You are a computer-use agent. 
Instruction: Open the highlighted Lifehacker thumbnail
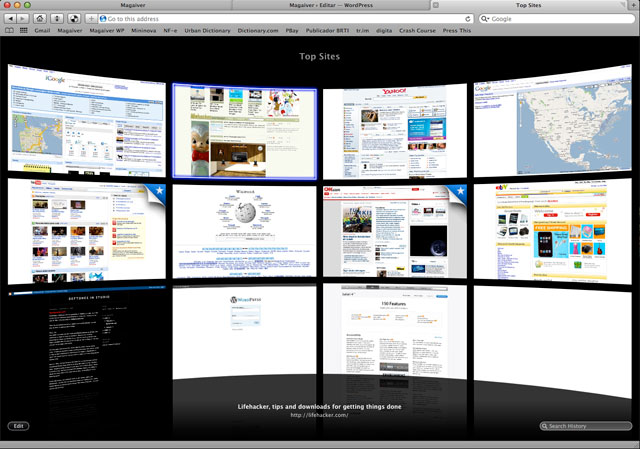(244, 131)
